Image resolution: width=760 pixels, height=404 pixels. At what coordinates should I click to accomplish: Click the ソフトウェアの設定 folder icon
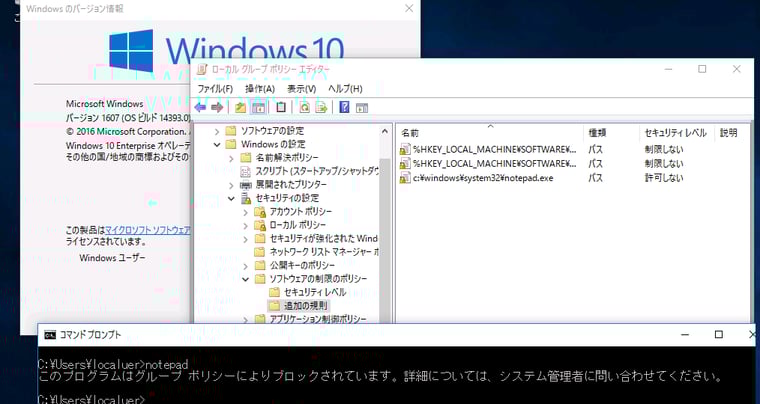tap(231, 130)
